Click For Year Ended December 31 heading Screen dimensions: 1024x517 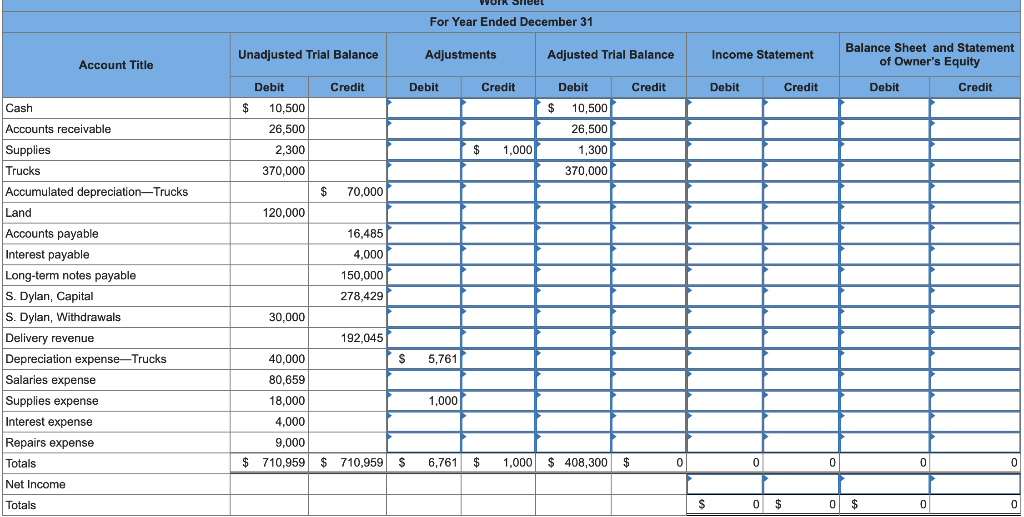[511, 22]
